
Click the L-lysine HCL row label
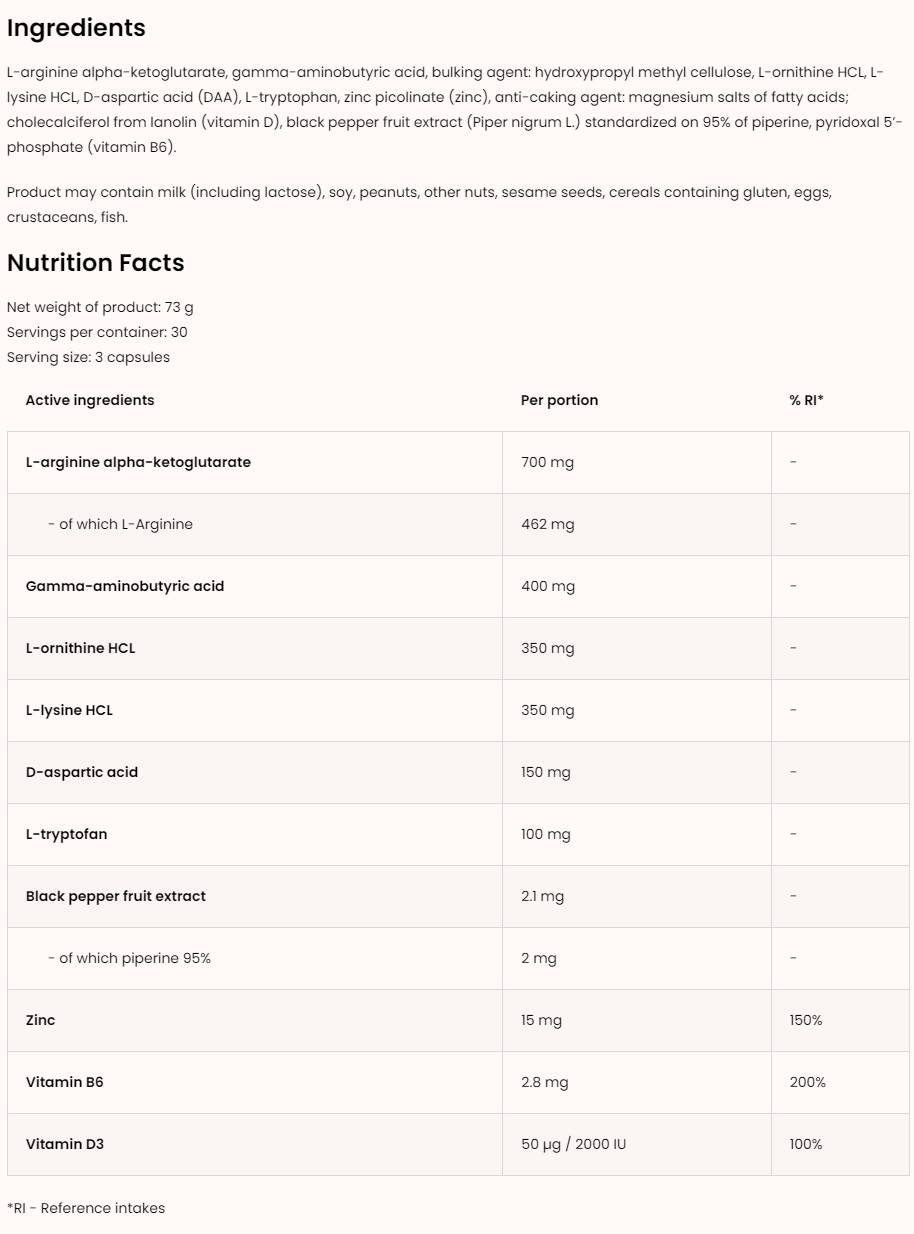(x=69, y=710)
